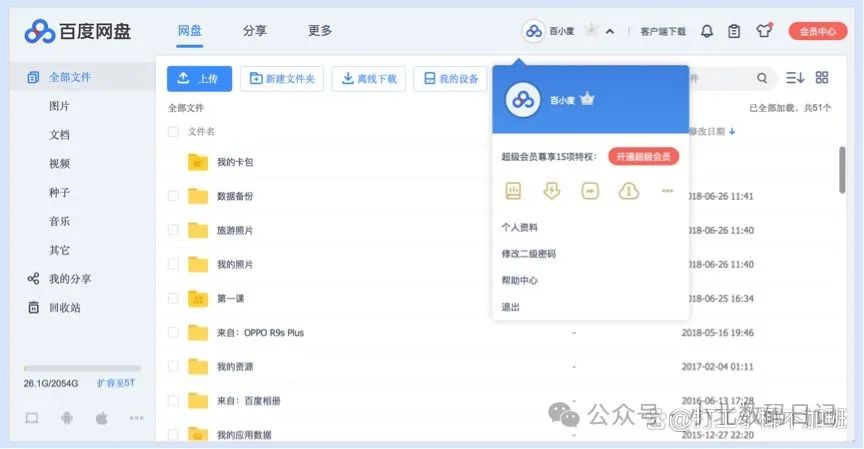
Task: Select 视频 in the sidebar
Action: pyautogui.click(x=59, y=164)
